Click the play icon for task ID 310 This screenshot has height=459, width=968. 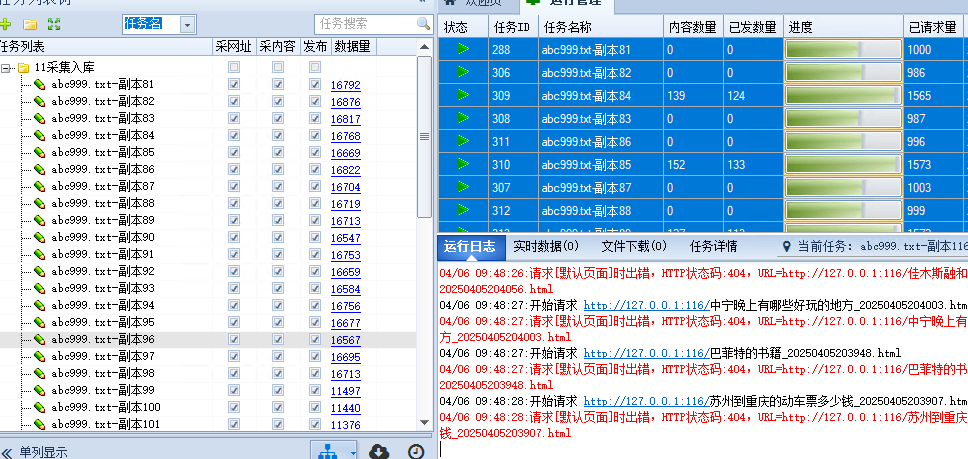tap(463, 164)
